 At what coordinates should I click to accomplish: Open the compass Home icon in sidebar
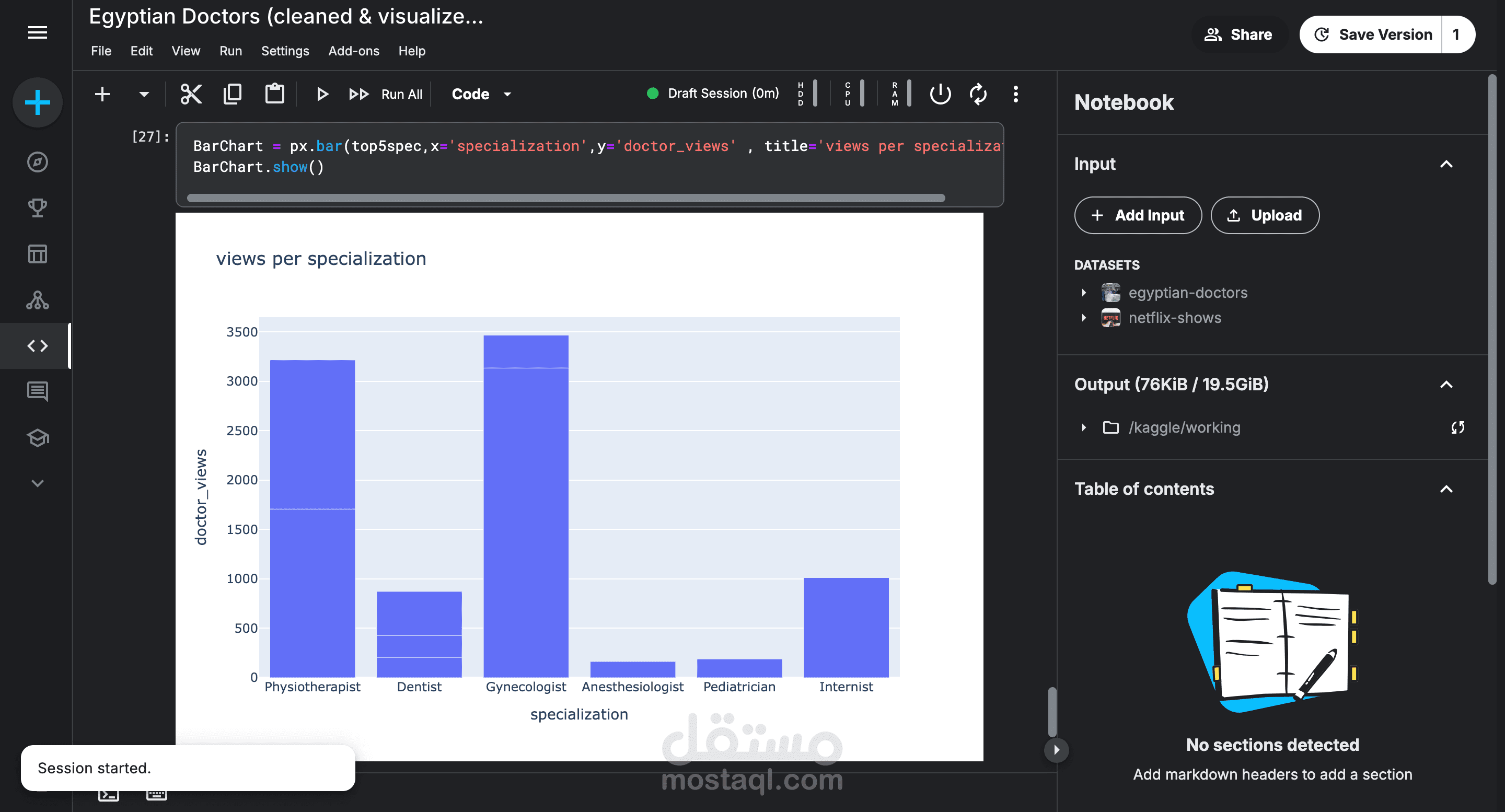[x=38, y=162]
